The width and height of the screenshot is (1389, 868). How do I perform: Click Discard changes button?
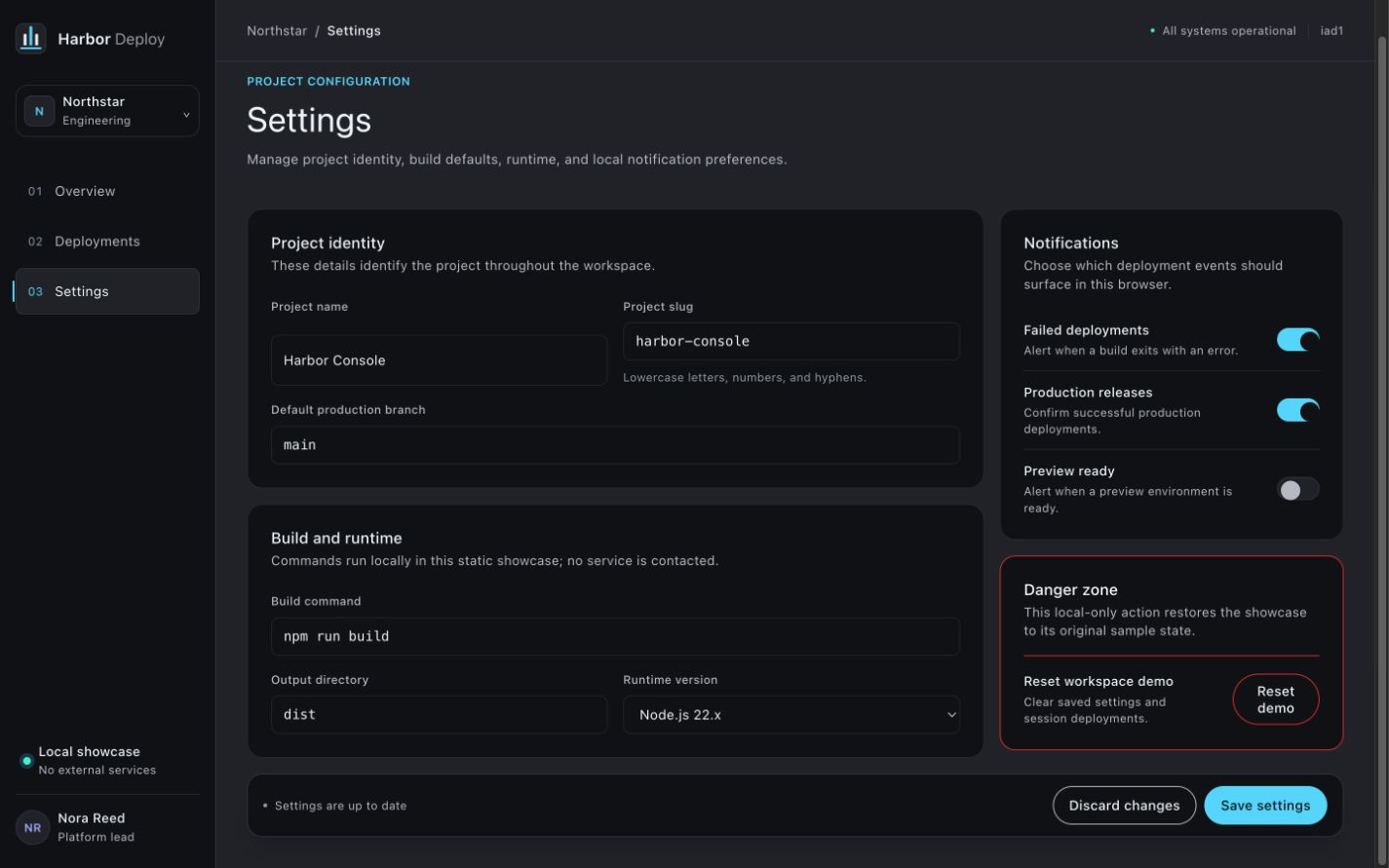click(x=1124, y=806)
